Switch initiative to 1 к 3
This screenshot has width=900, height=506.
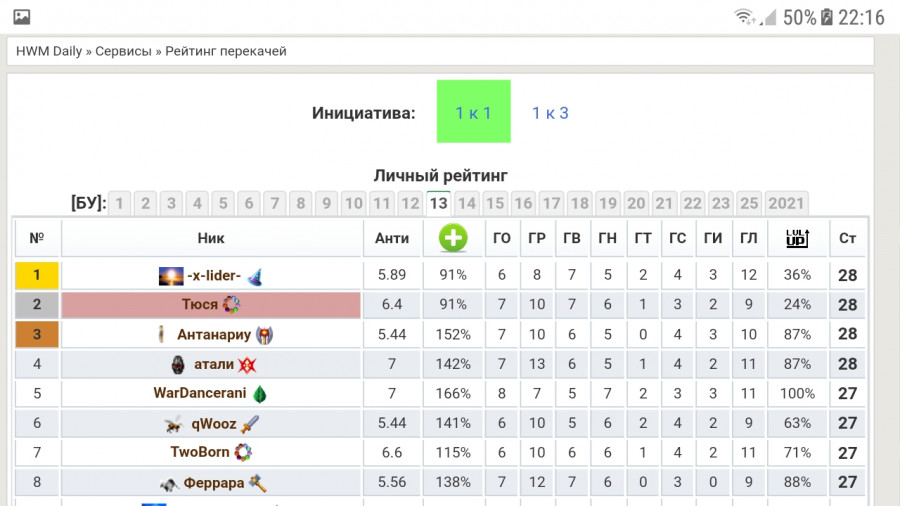(550, 113)
